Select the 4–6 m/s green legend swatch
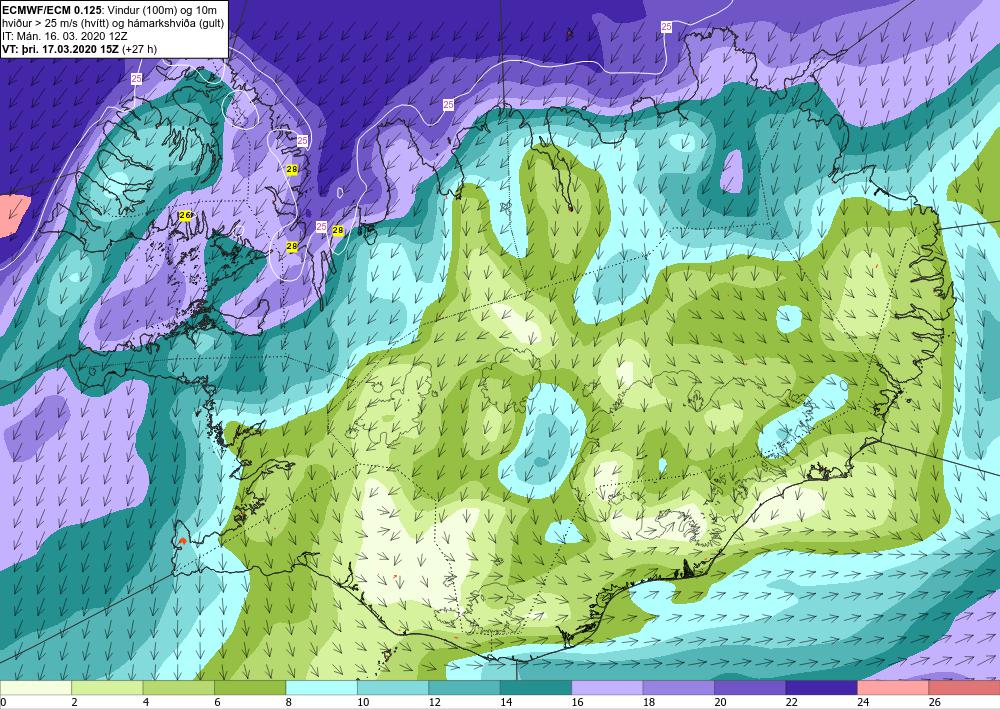 pyautogui.click(x=179, y=687)
